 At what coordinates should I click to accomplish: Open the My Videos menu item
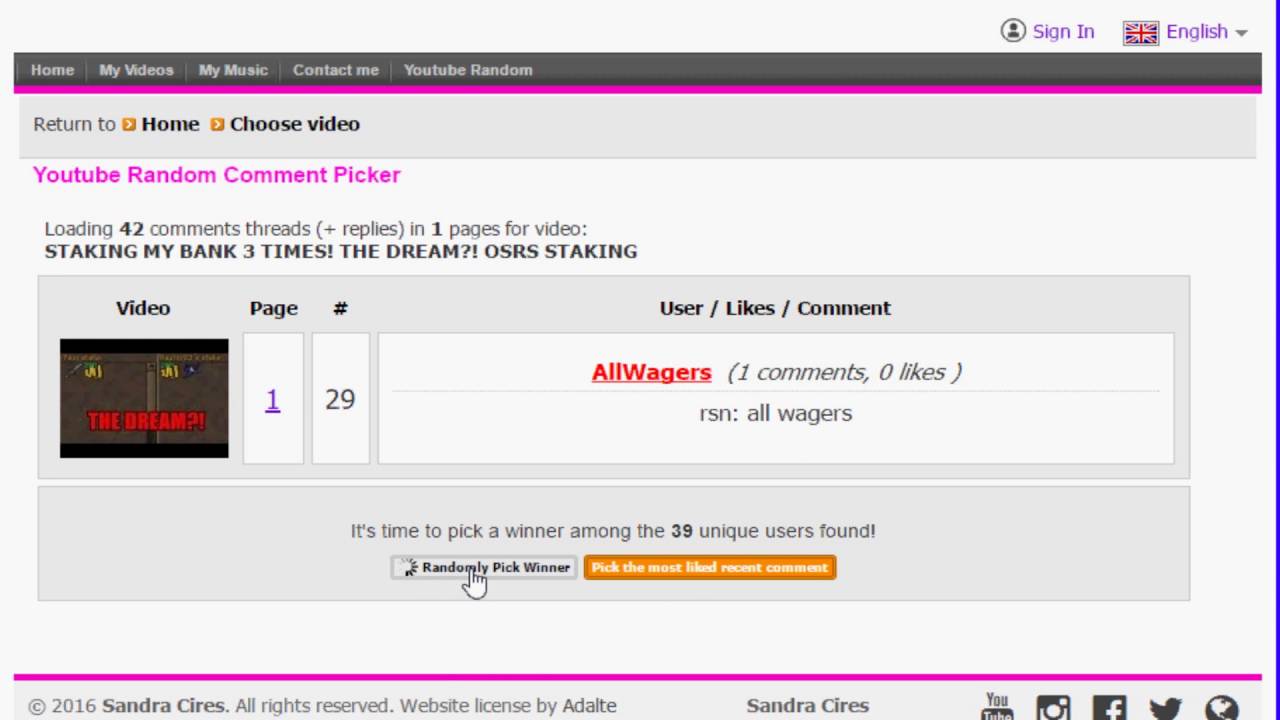click(x=136, y=70)
